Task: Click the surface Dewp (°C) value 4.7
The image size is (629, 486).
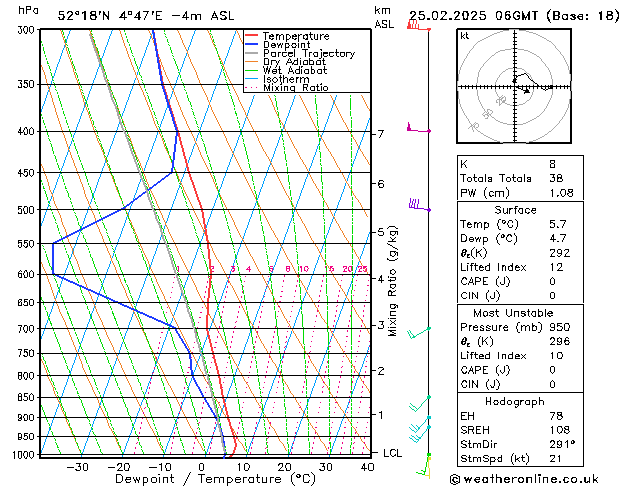Action: [x=558, y=239]
